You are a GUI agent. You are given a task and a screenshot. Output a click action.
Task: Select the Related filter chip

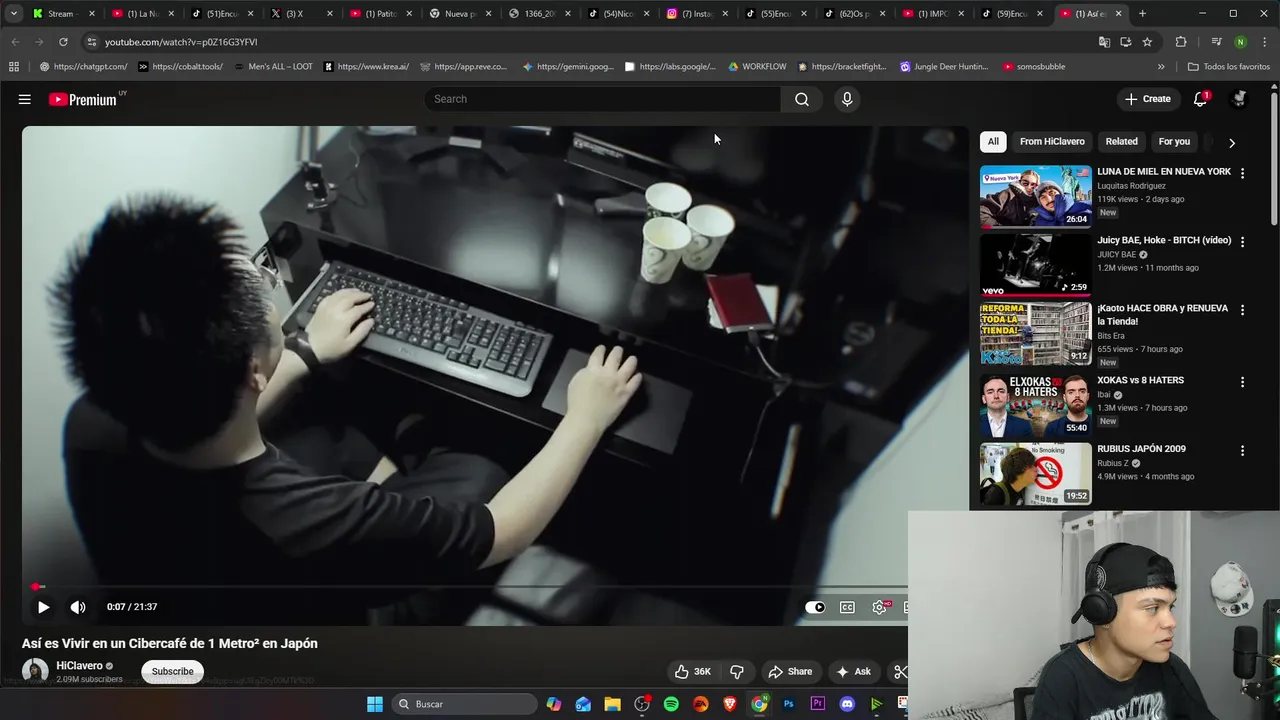coord(1121,142)
